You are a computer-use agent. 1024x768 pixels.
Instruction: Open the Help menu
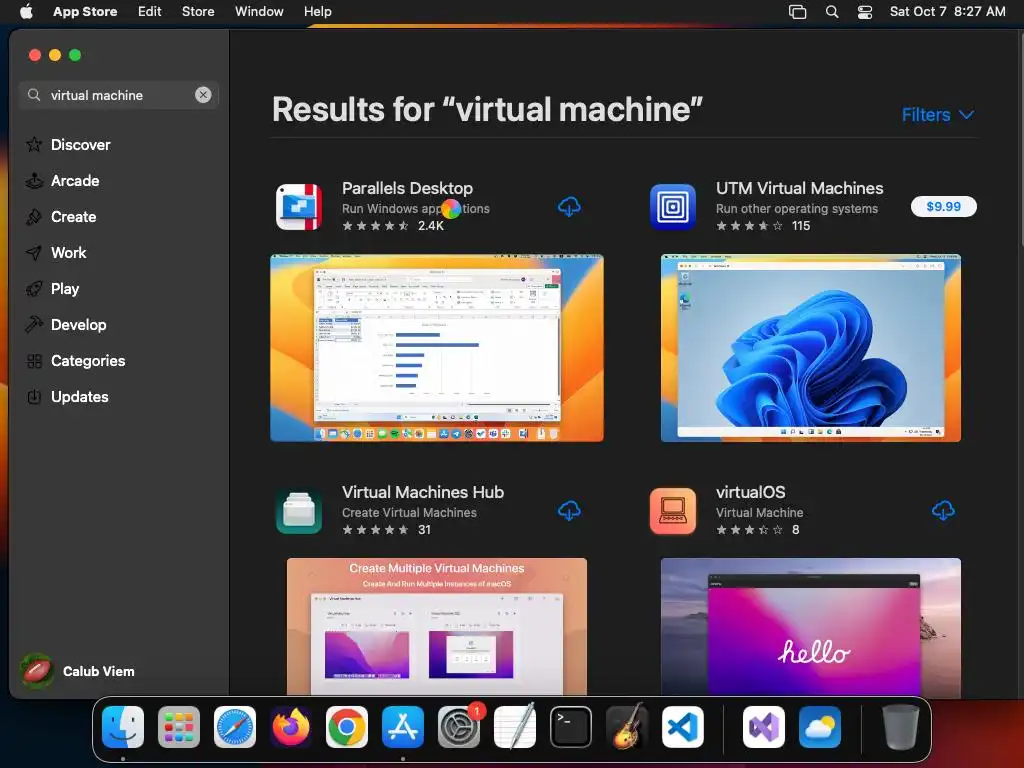point(317,11)
